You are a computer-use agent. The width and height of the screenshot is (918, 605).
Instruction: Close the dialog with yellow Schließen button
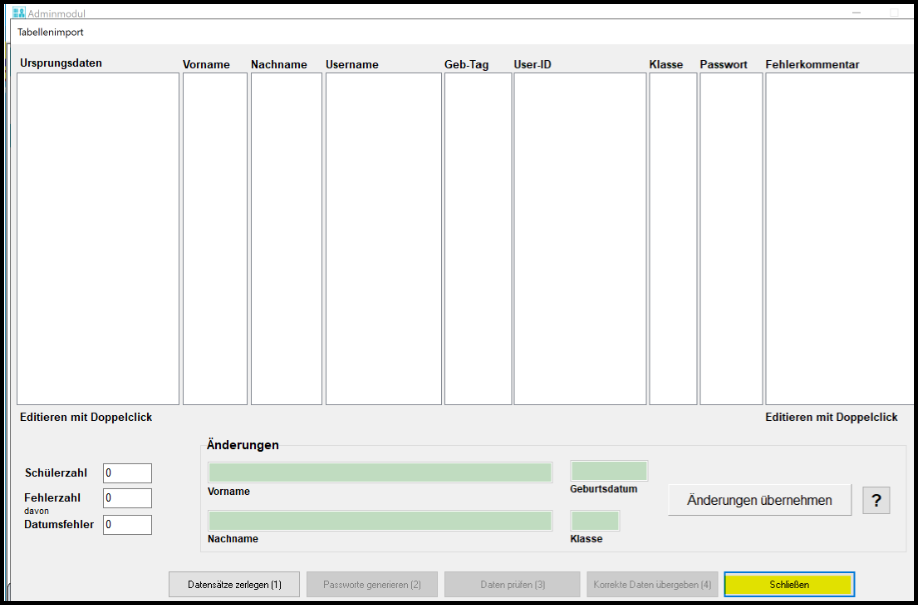(x=789, y=584)
